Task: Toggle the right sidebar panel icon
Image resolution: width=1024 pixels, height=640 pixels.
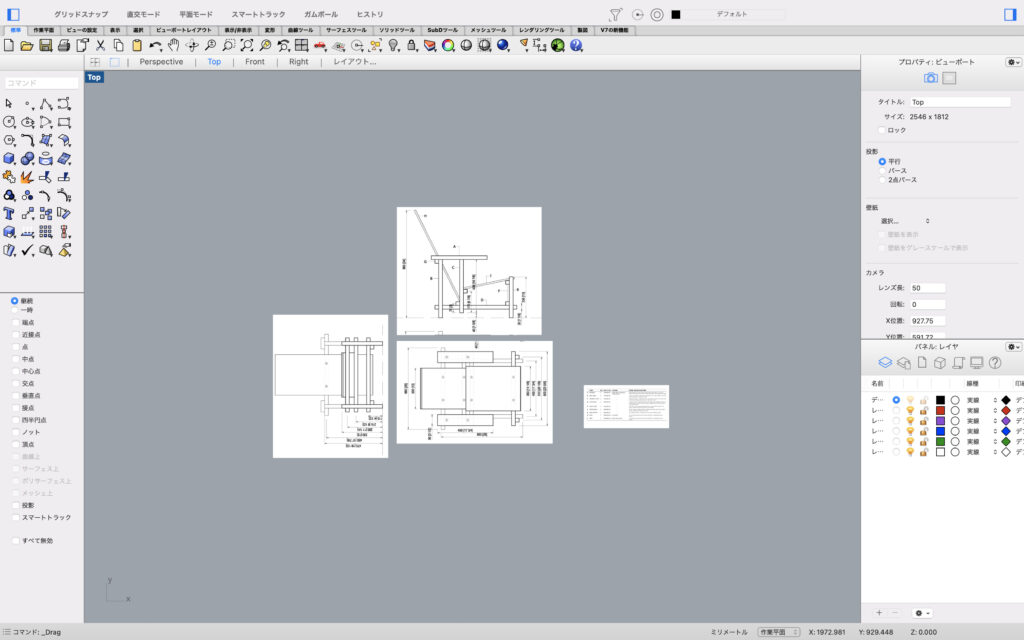Action: pos(1010,14)
